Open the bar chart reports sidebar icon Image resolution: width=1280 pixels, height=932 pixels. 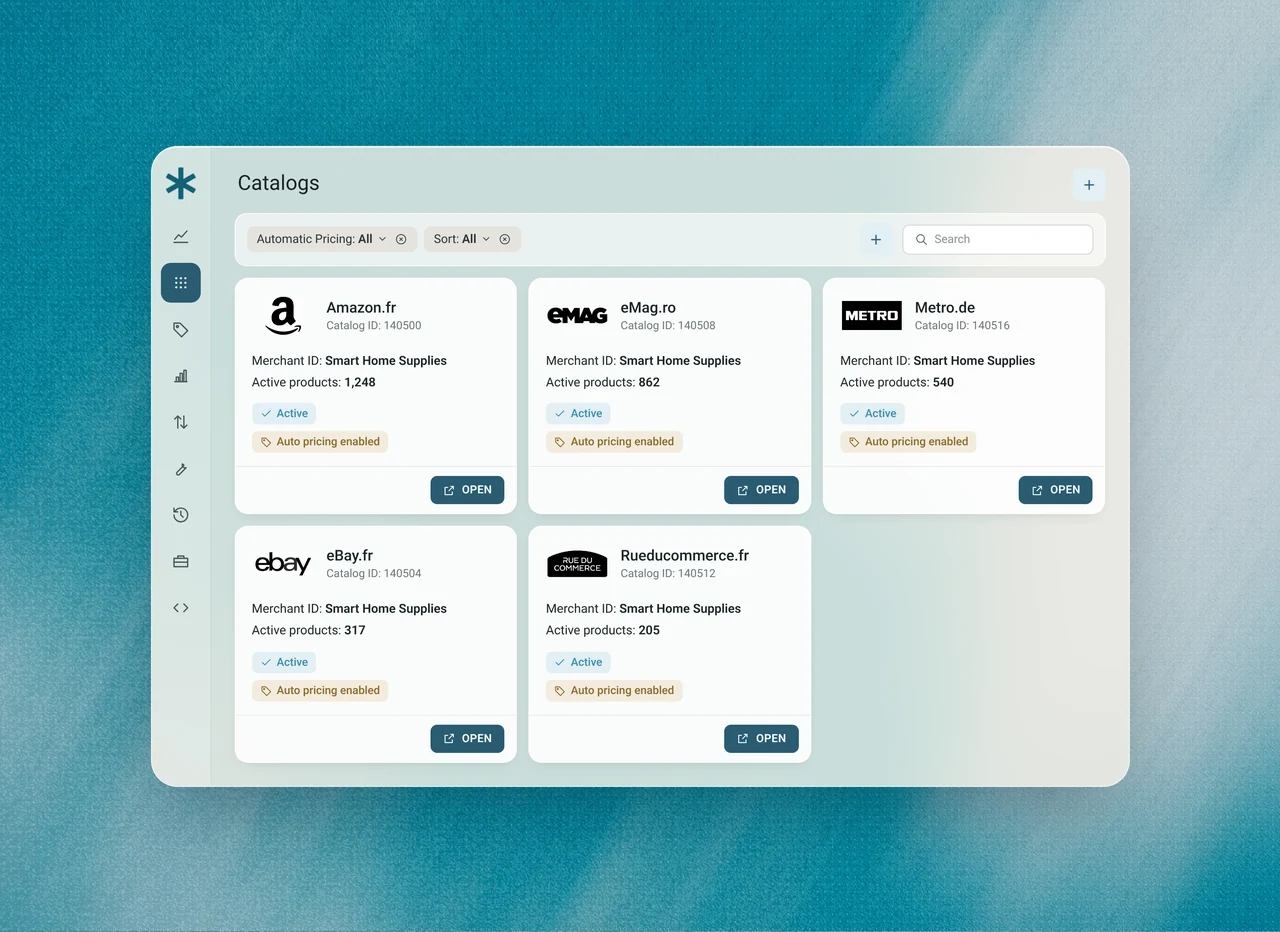coord(181,376)
